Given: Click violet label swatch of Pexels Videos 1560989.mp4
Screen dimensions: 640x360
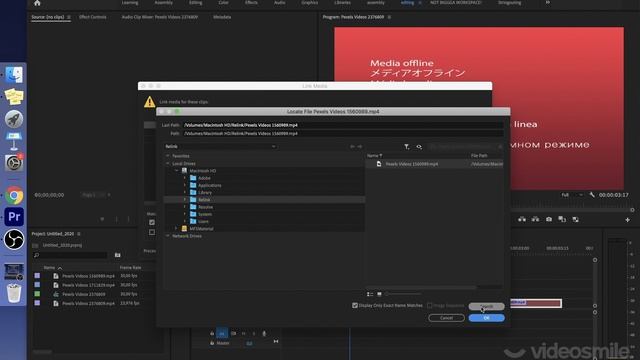Looking at the screenshot, I should [37, 276].
